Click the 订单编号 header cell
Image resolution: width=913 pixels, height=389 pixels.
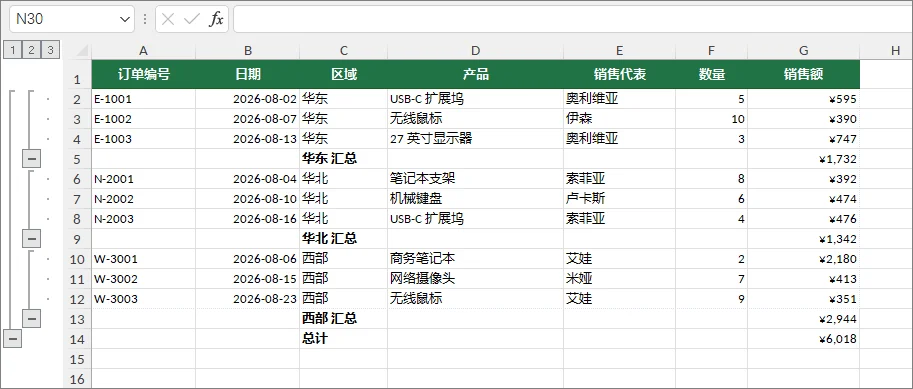[x=143, y=75]
